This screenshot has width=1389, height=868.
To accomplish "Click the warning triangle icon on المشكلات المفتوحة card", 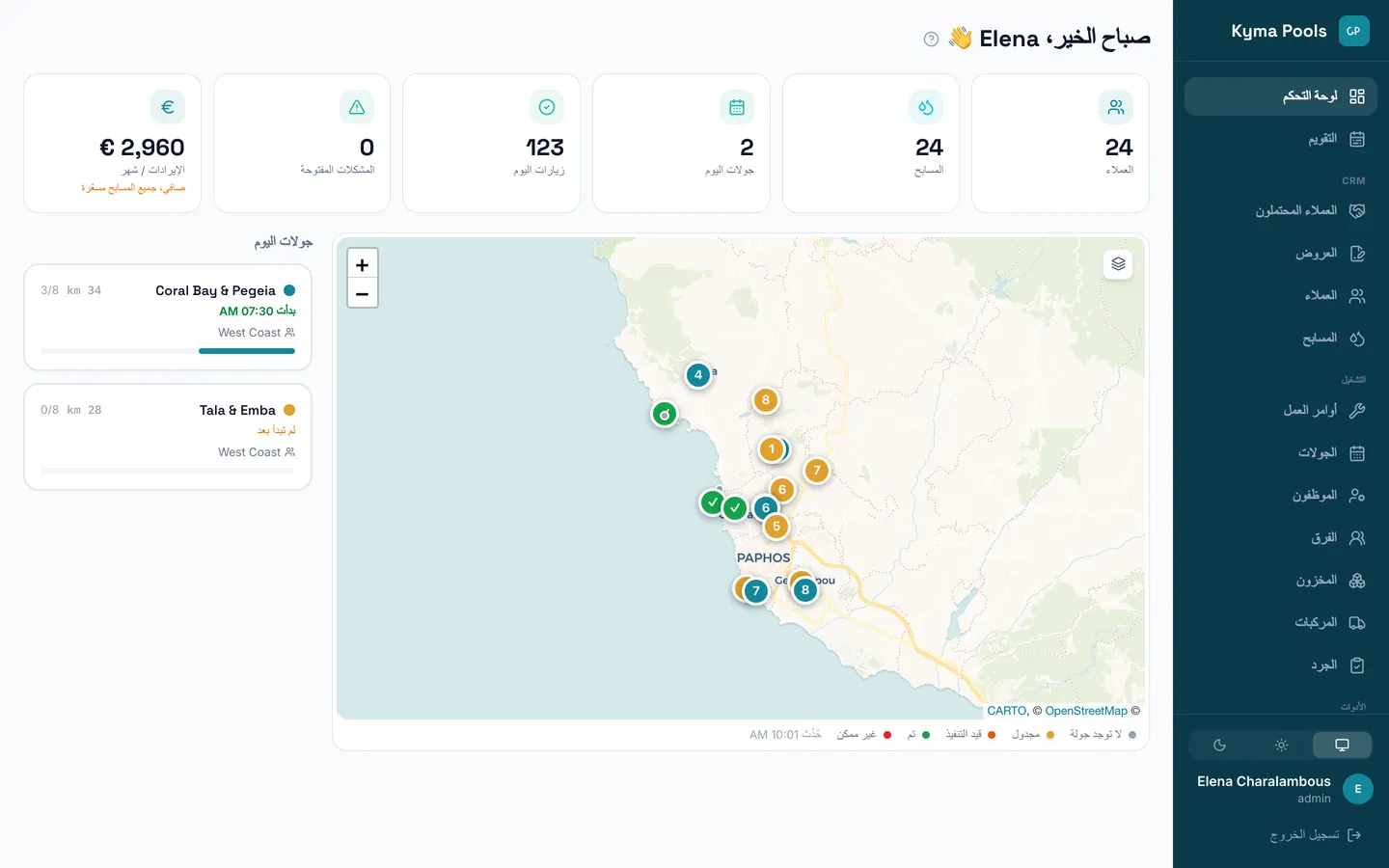I will point(357,107).
